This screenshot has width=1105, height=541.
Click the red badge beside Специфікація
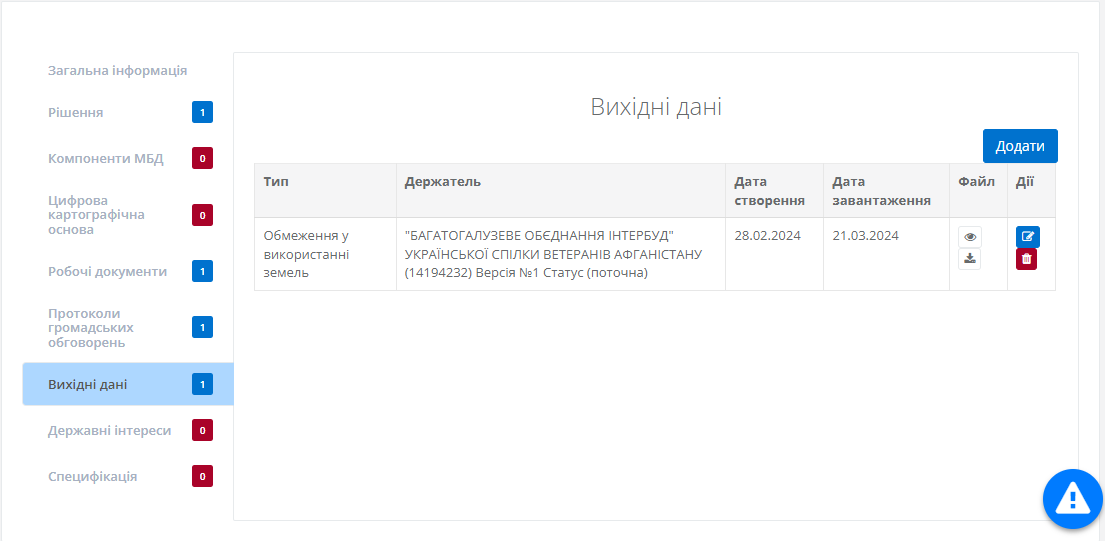(x=202, y=477)
